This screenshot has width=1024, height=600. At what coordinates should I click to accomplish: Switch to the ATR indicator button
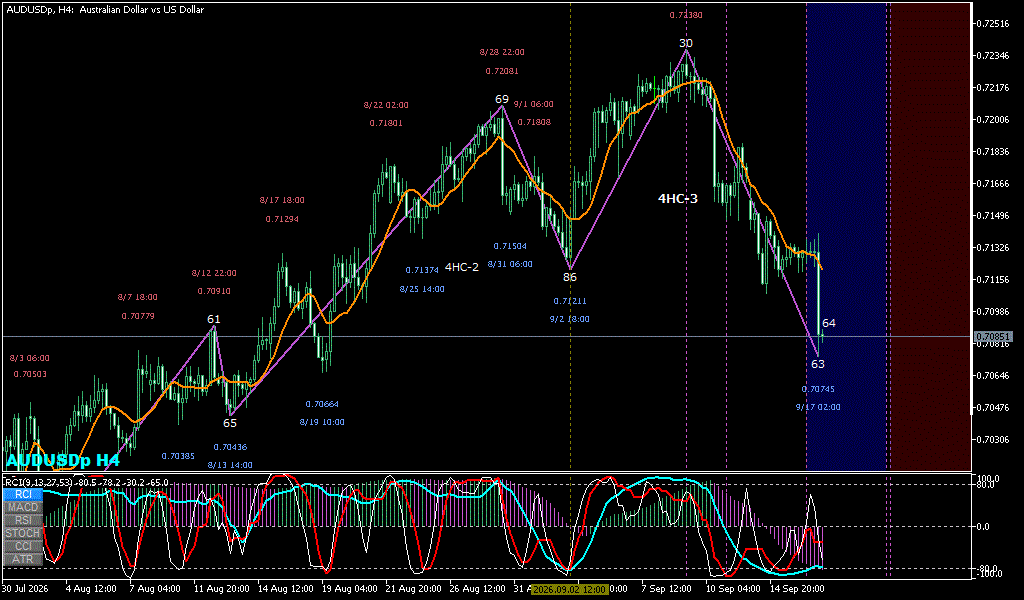click(23, 560)
